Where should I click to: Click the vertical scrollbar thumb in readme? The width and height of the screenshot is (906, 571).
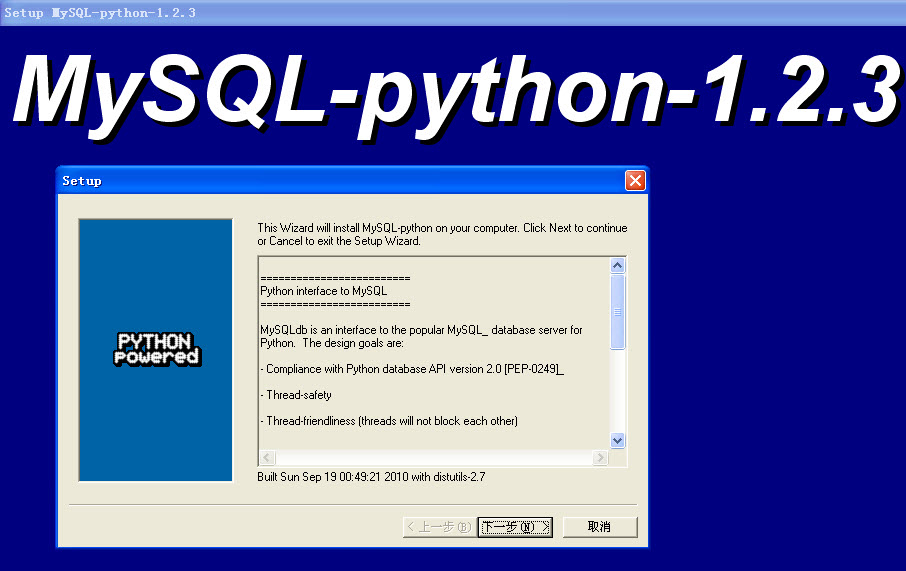[x=617, y=311]
